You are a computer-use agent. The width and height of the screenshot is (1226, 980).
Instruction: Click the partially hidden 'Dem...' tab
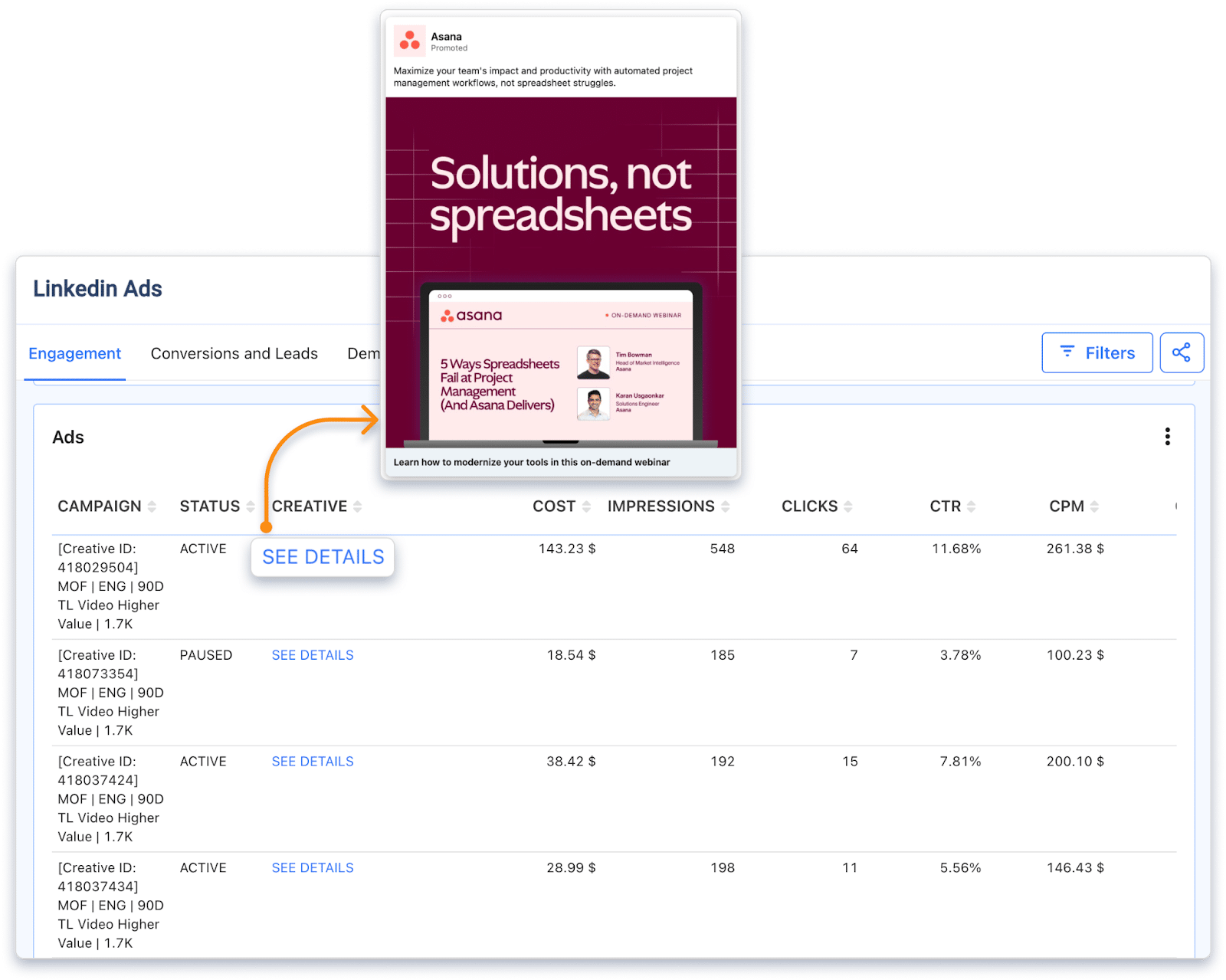click(366, 353)
